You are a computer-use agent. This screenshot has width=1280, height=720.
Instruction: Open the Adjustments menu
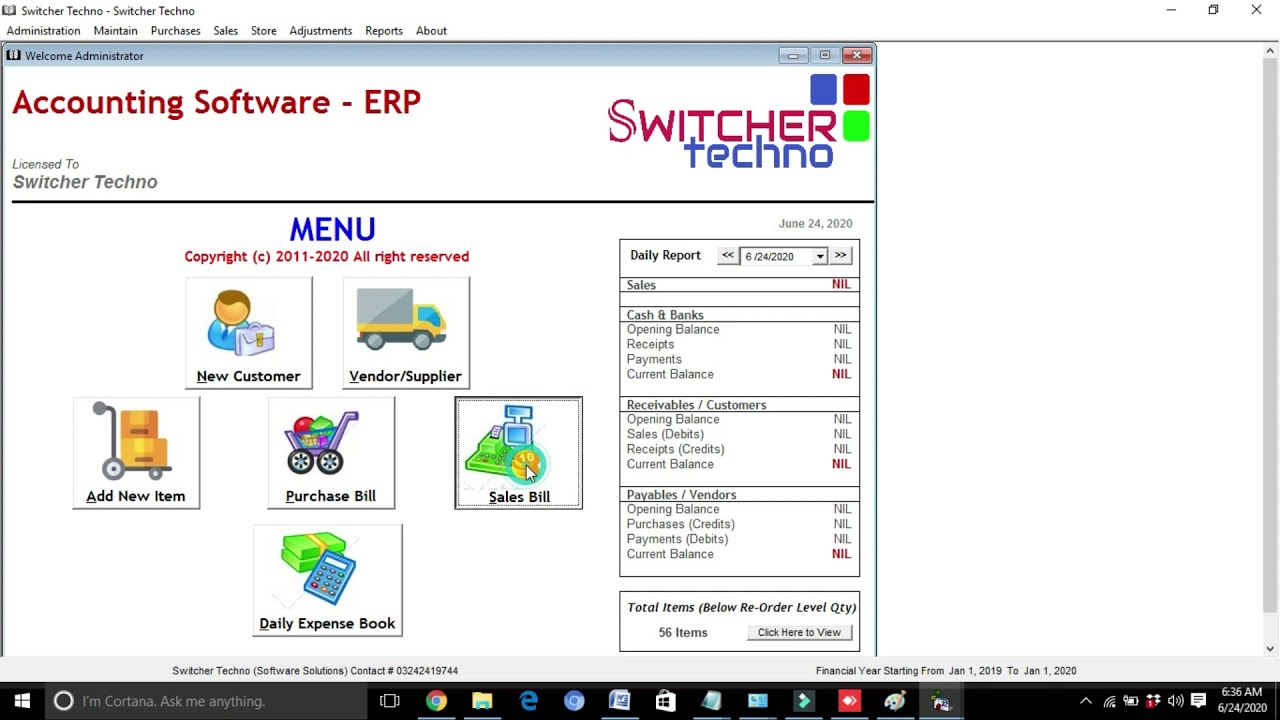[x=321, y=31]
